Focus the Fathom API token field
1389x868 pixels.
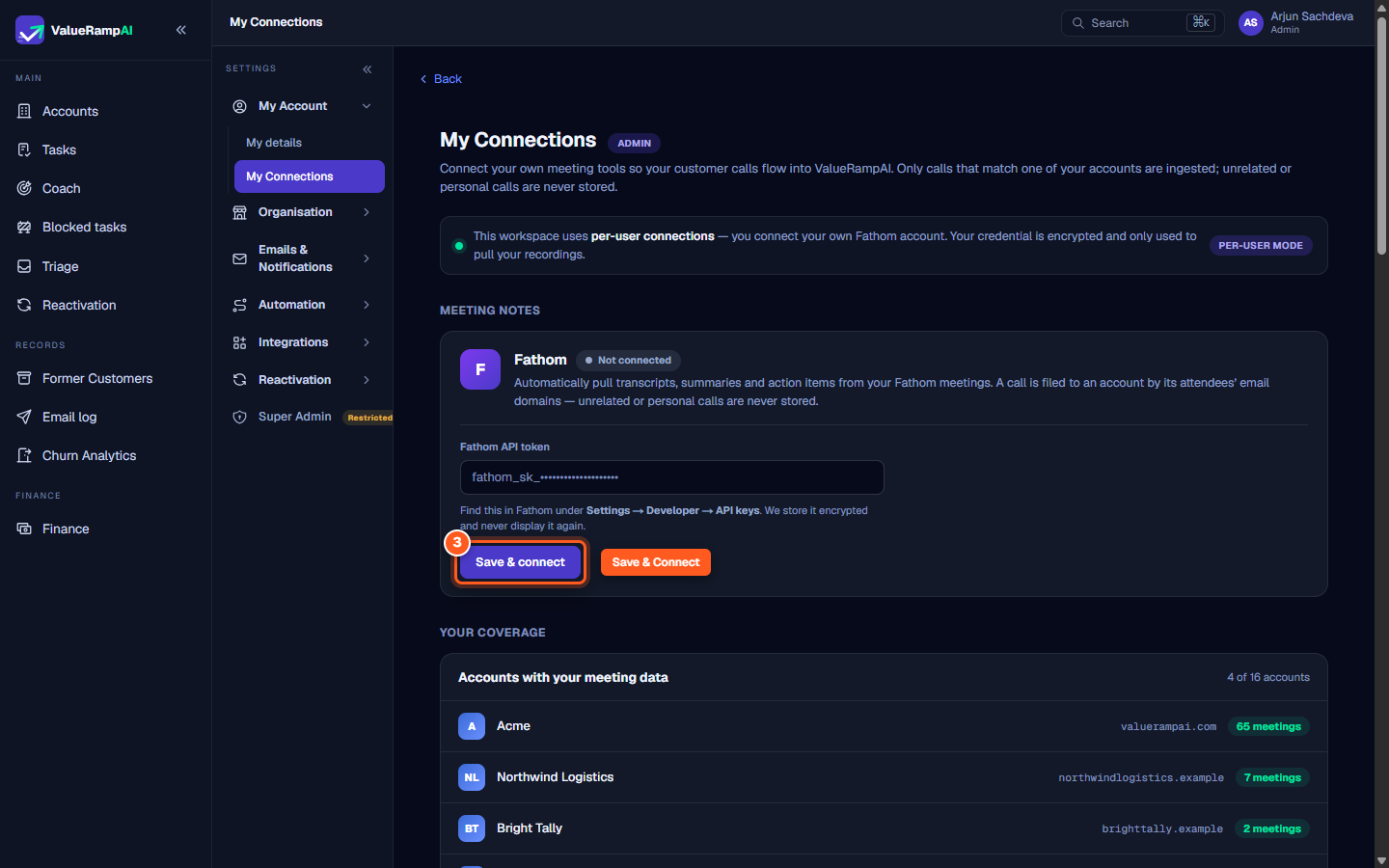tap(671, 477)
